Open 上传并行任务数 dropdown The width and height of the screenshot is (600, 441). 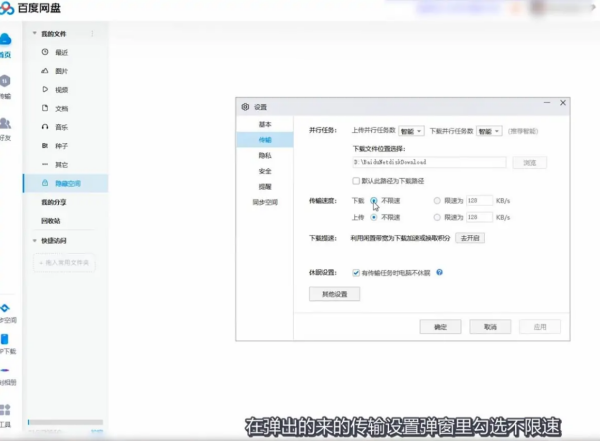[411, 131]
